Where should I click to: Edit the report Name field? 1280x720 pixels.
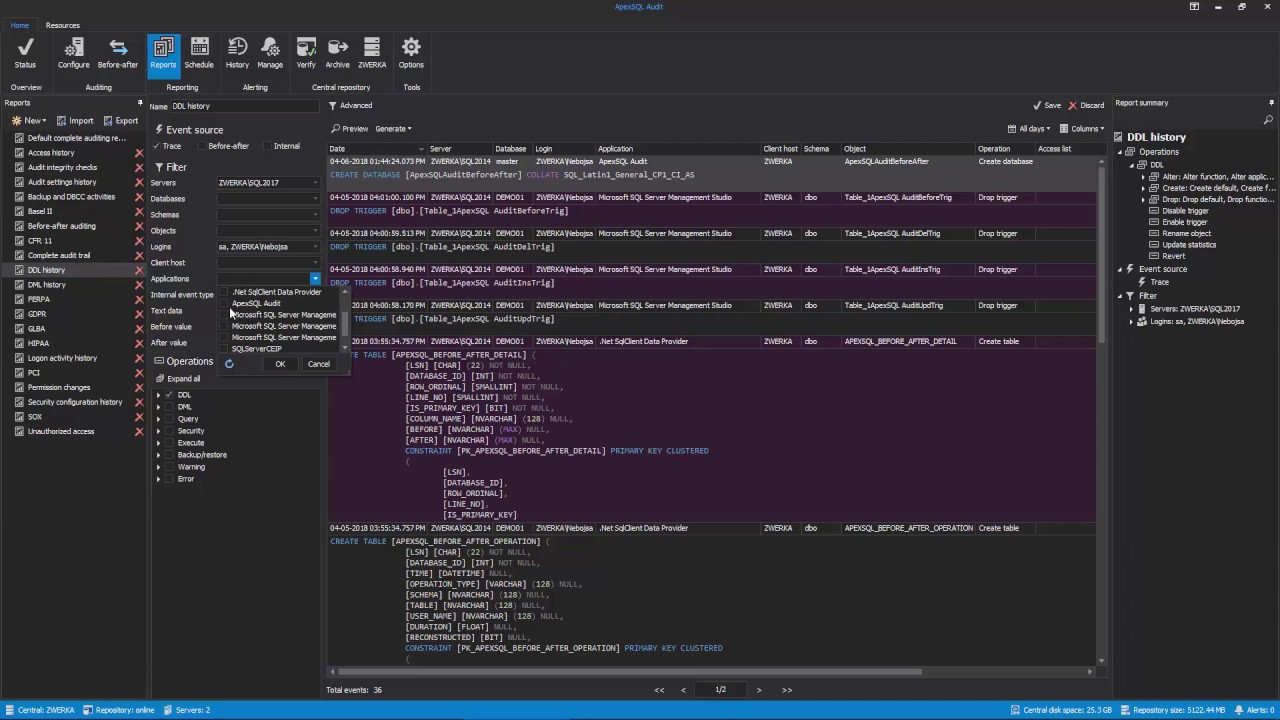[x=245, y=106]
